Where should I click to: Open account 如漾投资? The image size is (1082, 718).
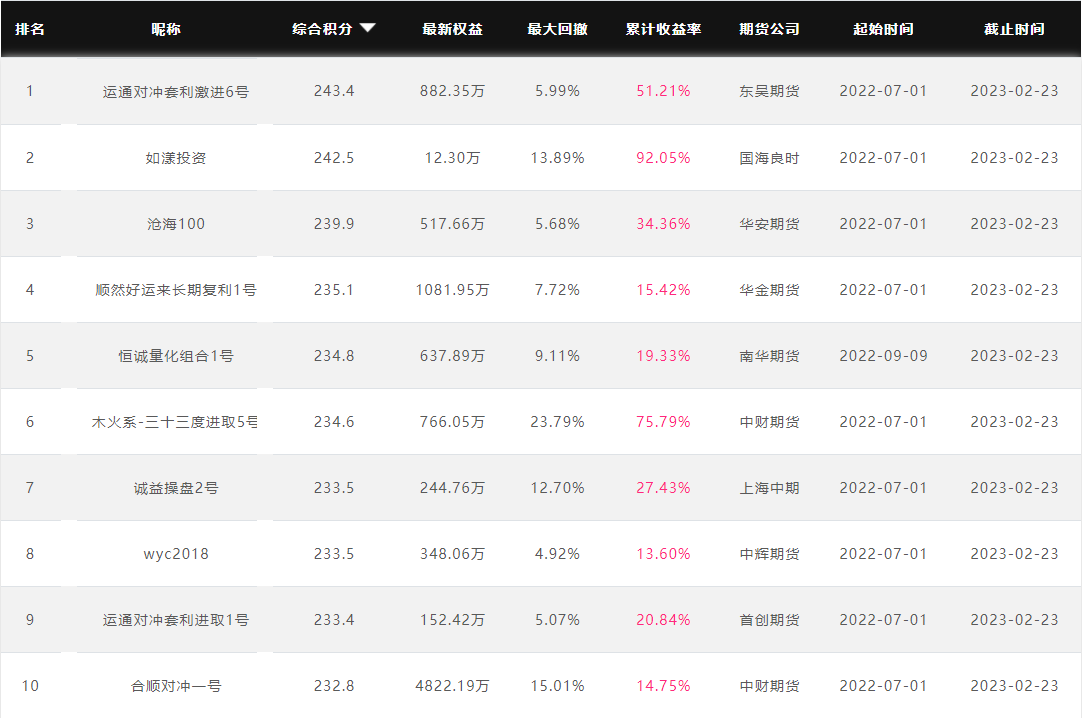tap(176, 158)
